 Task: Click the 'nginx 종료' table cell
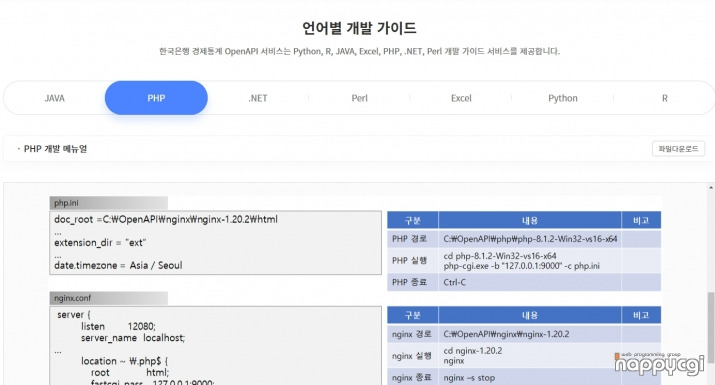point(413,378)
